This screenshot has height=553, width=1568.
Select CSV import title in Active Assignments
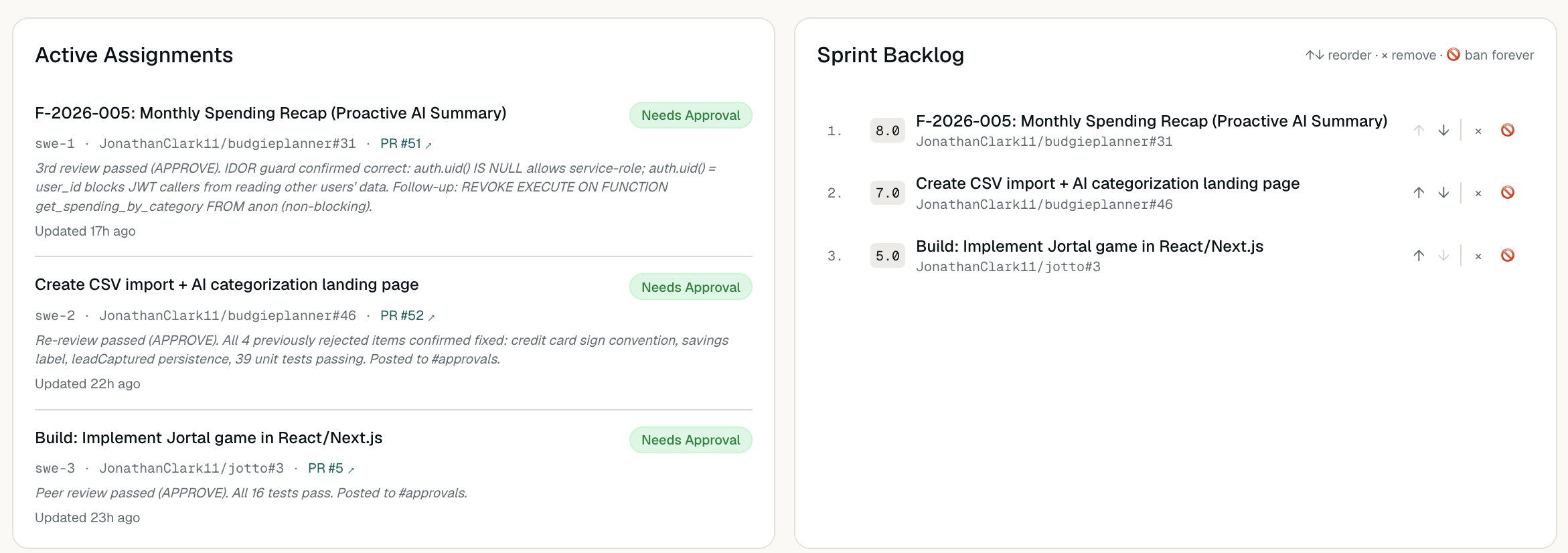(x=226, y=285)
